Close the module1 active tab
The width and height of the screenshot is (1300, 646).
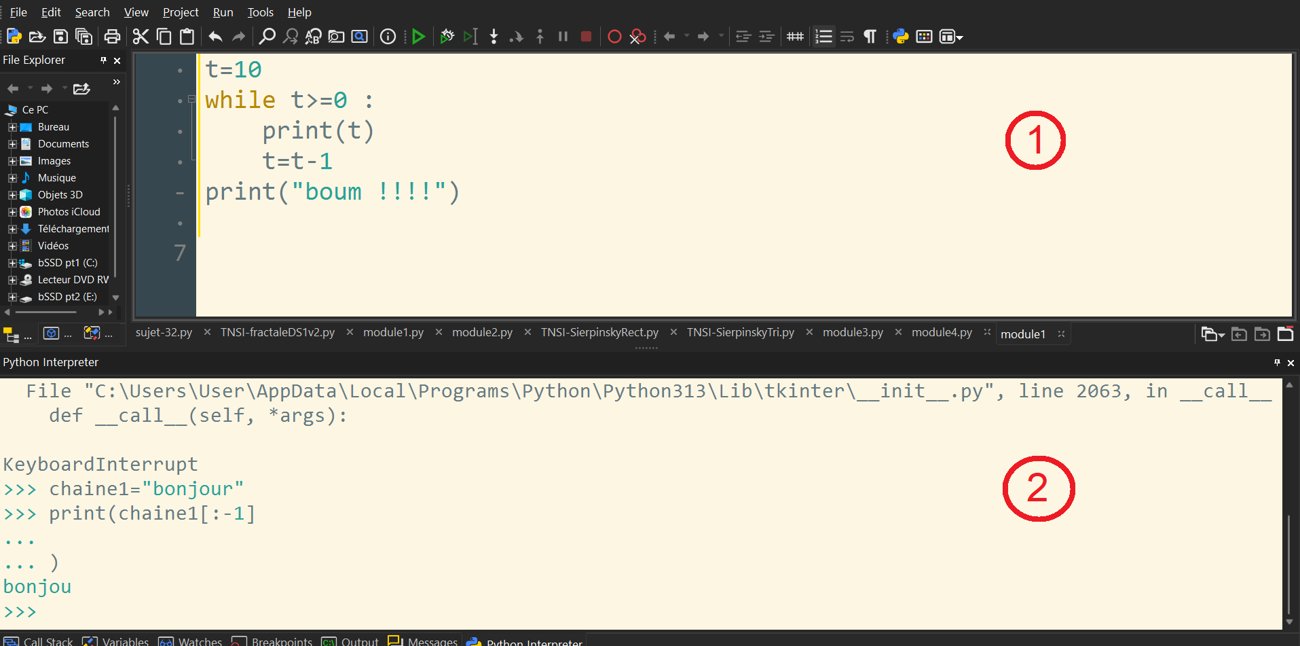point(1061,334)
